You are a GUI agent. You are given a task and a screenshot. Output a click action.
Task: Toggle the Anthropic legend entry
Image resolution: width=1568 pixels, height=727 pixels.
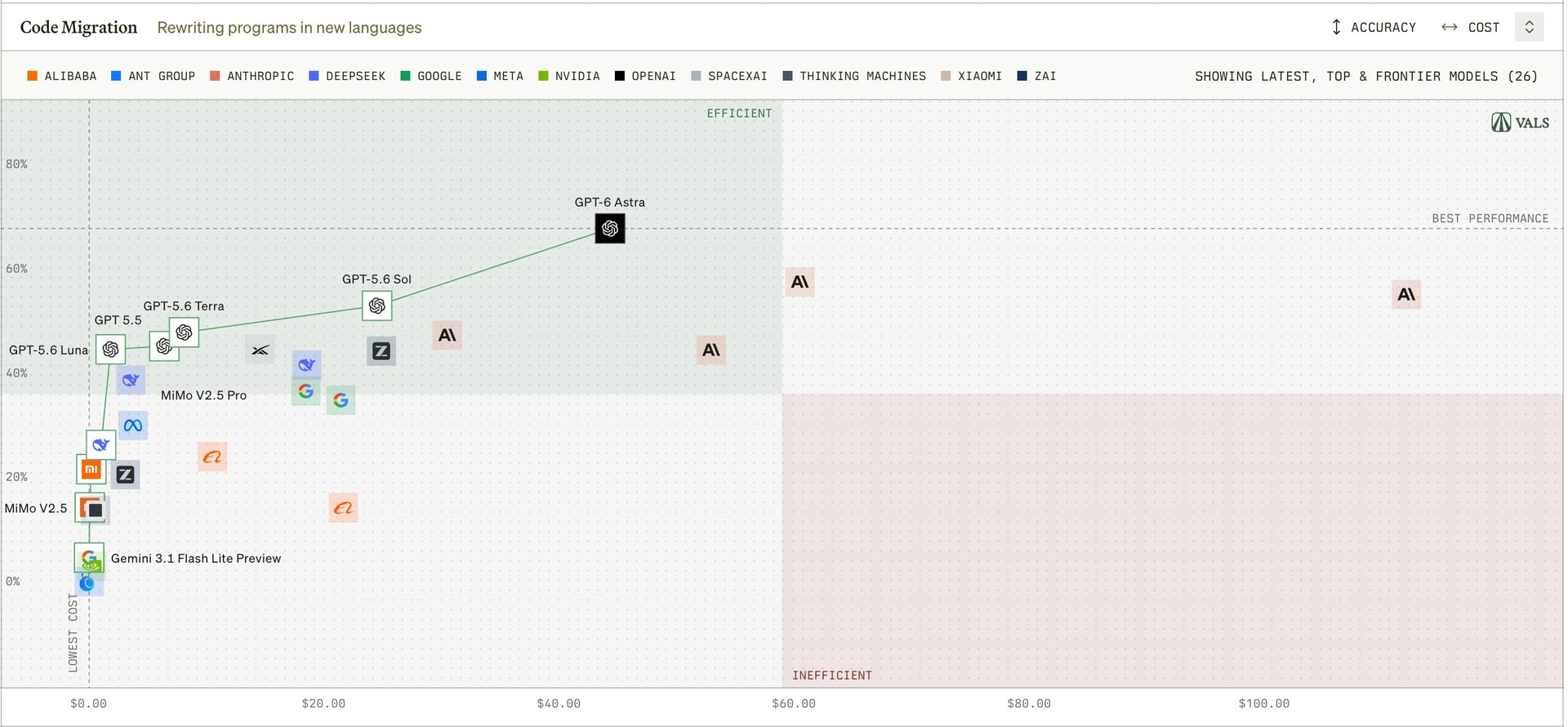pyautogui.click(x=252, y=76)
